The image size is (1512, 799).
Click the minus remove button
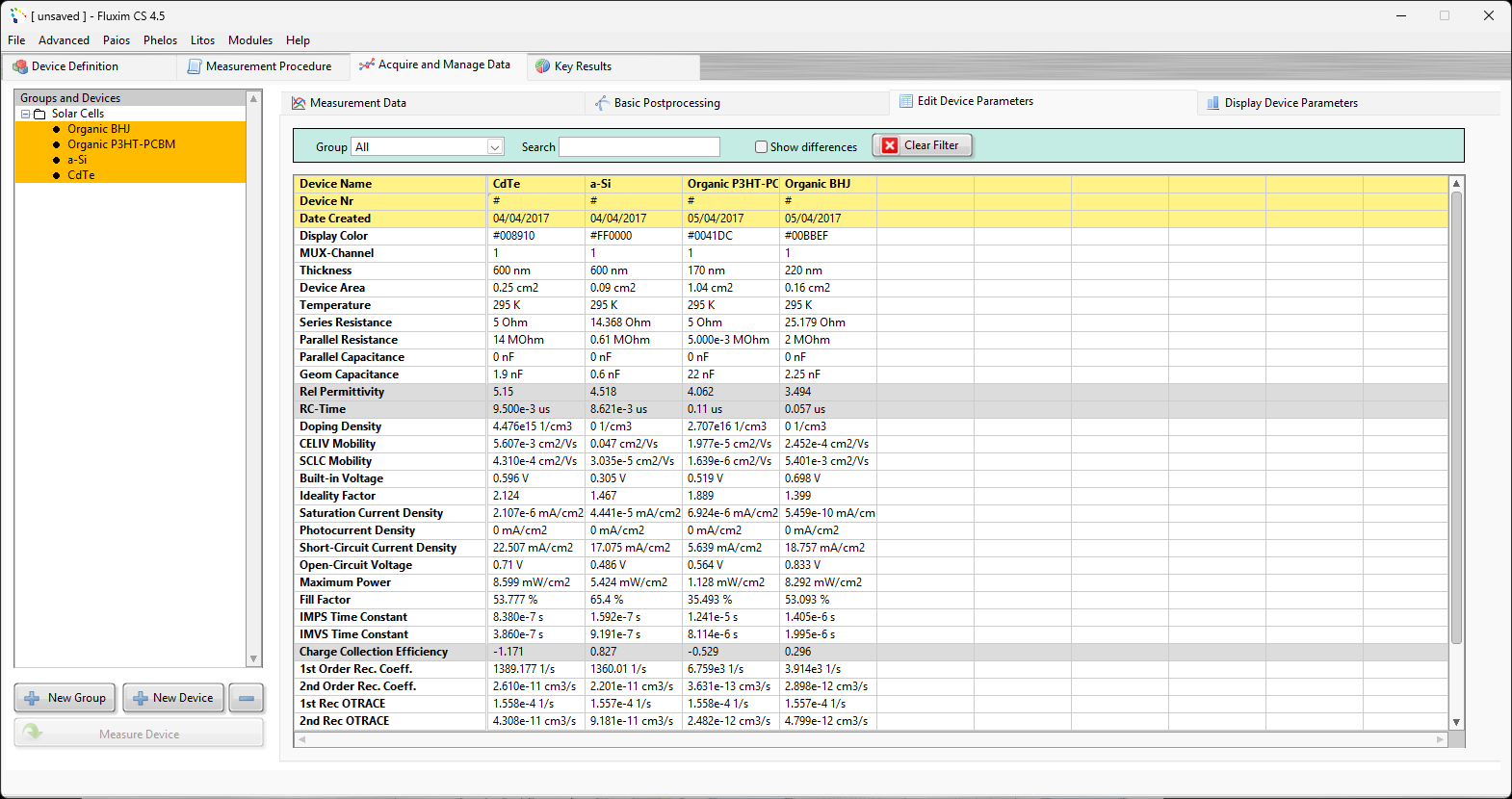click(x=247, y=698)
